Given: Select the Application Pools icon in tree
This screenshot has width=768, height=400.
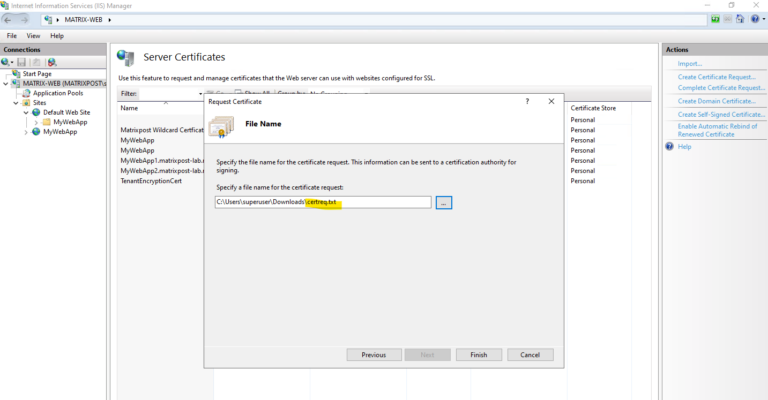Looking at the screenshot, I should [26, 93].
